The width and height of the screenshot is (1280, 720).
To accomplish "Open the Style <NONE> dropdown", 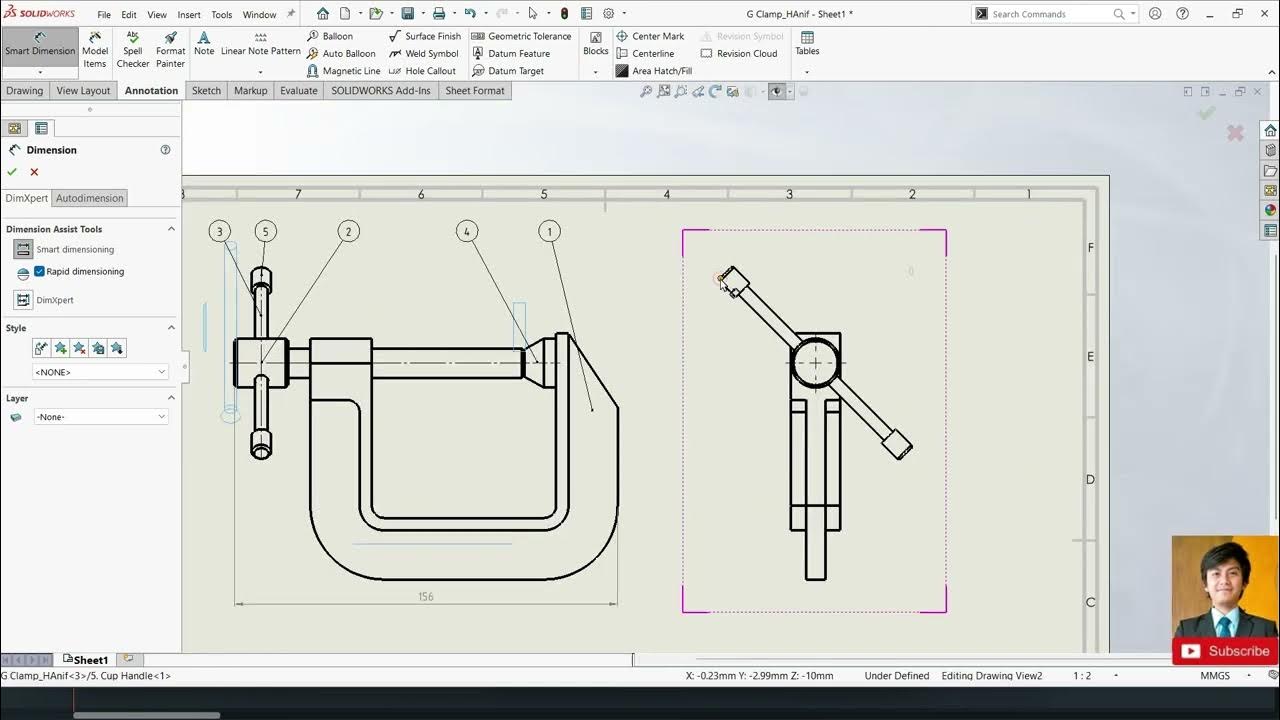I will click(100, 372).
